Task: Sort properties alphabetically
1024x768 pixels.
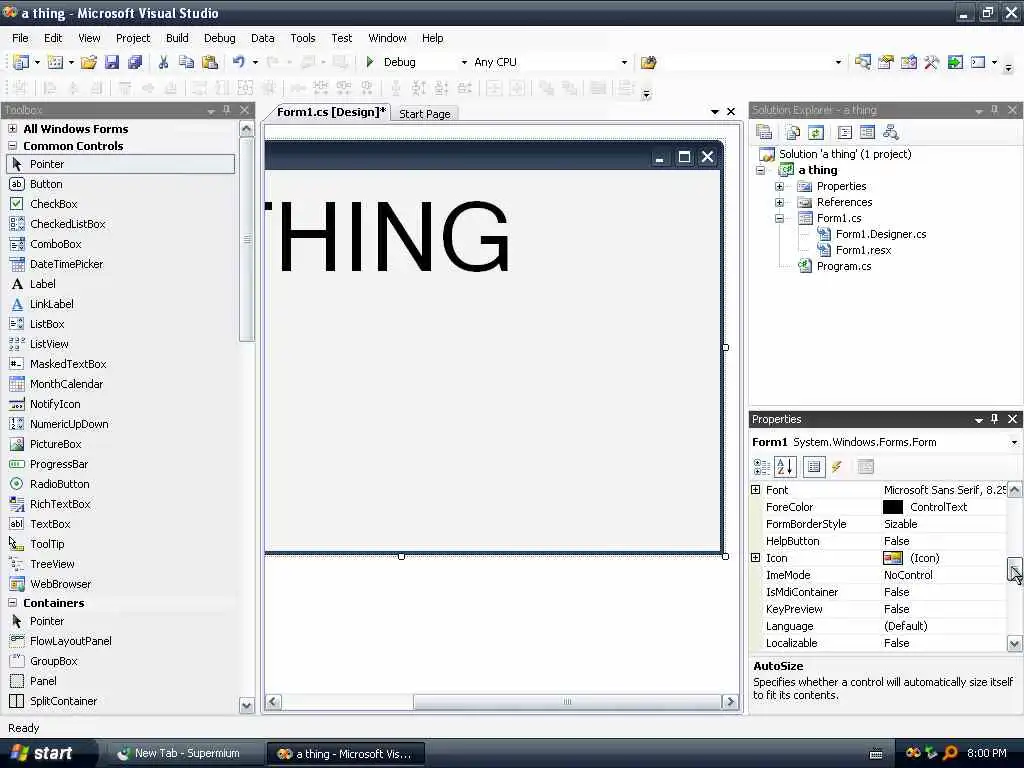Action: (785, 467)
